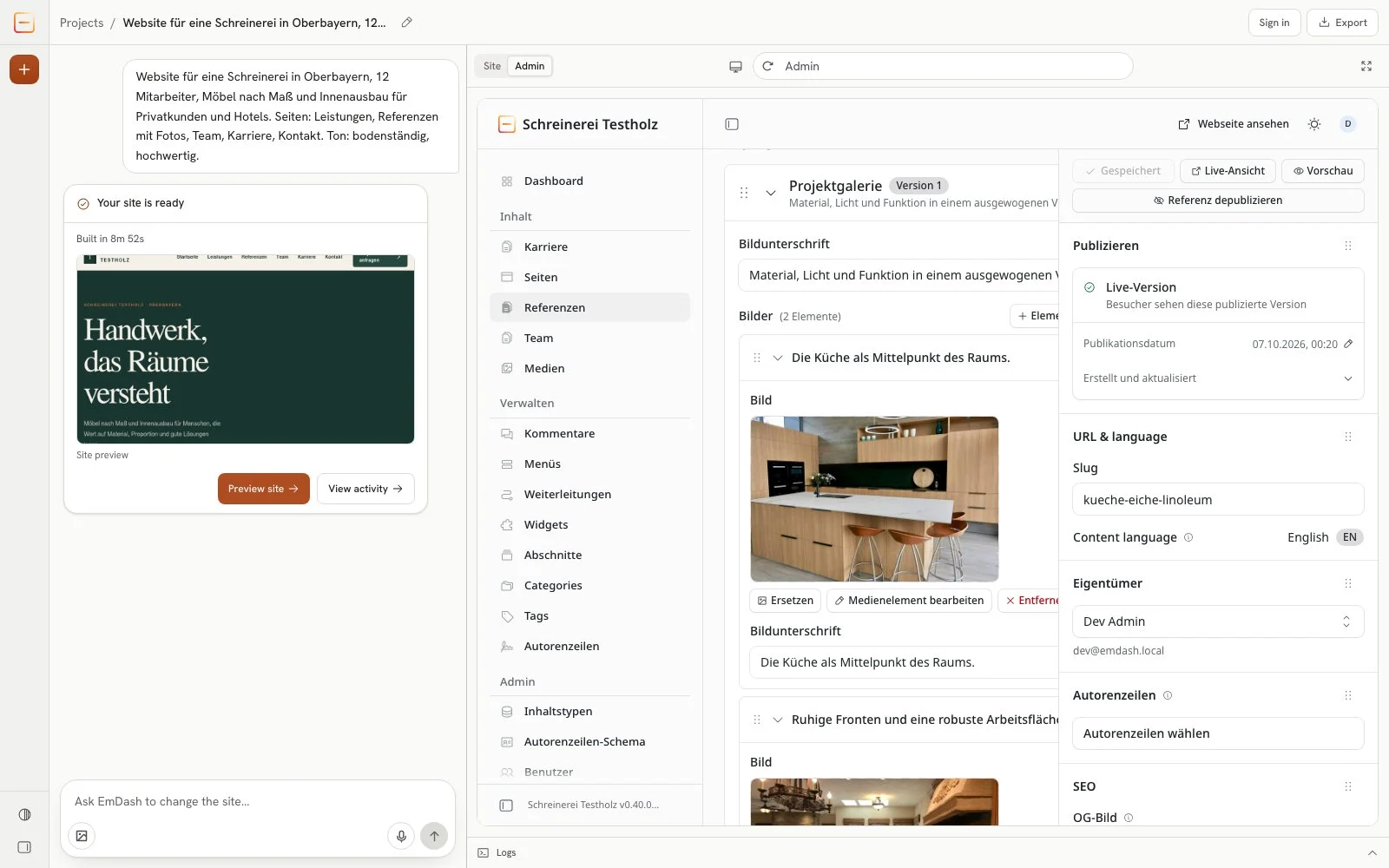Image resolution: width=1389 pixels, height=868 pixels.
Task: Open the user avatar D menu
Action: [1347, 124]
